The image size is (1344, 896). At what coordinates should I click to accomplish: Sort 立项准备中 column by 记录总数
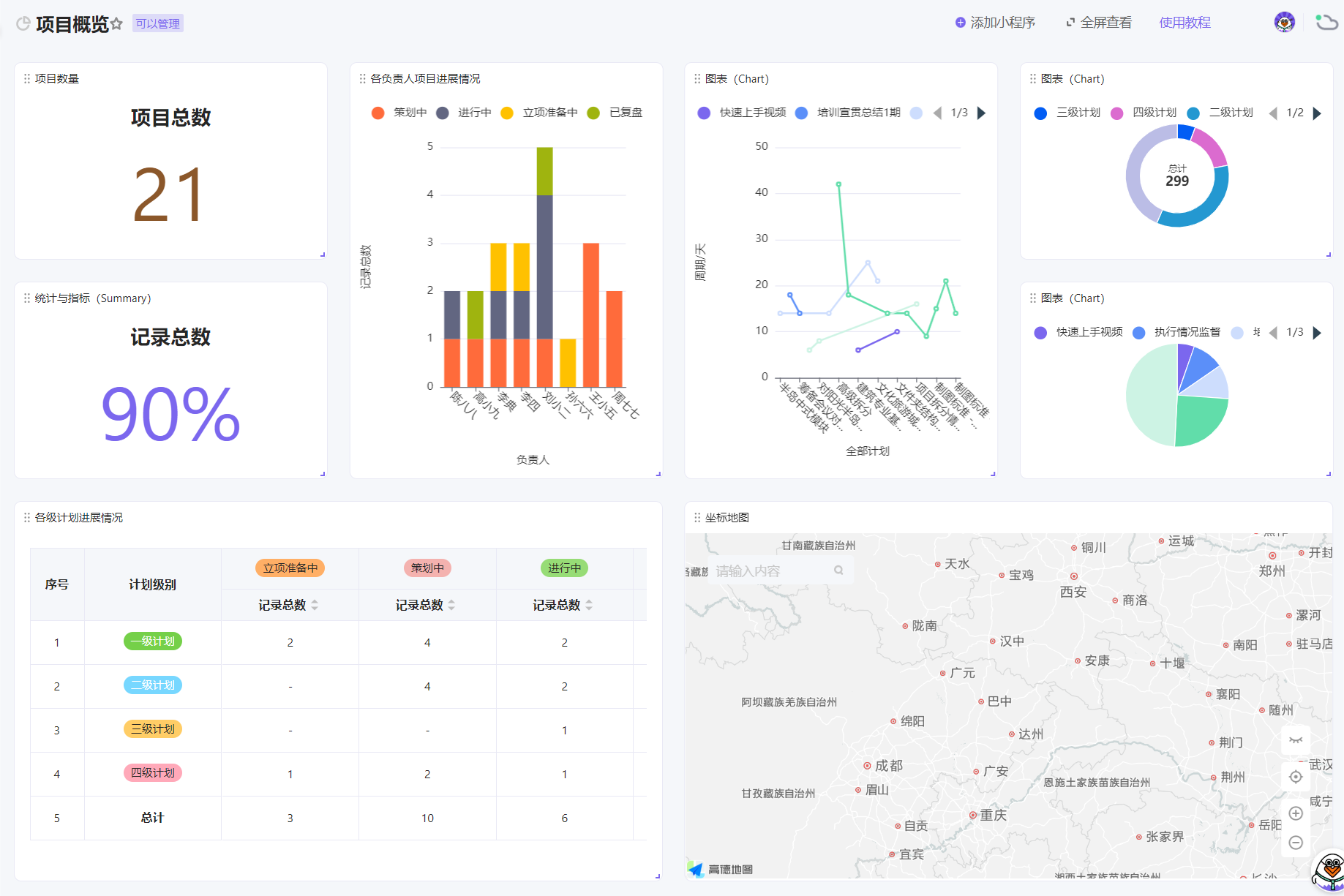point(315,605)
